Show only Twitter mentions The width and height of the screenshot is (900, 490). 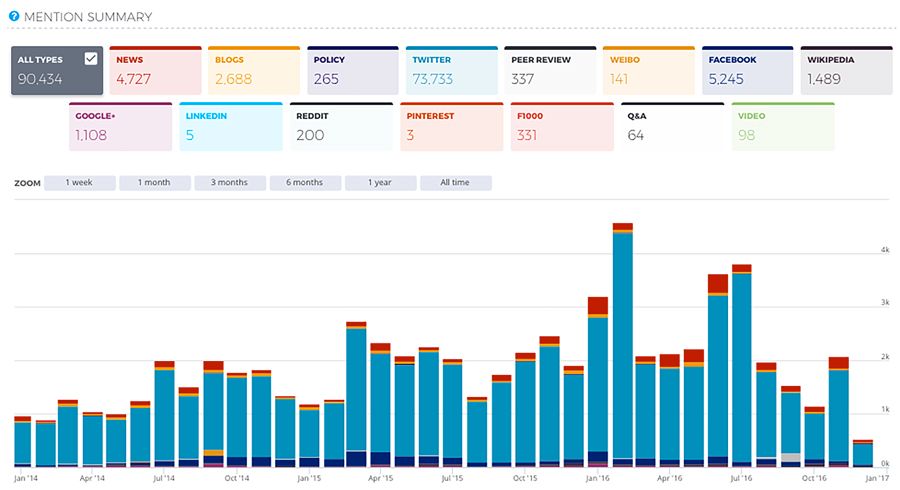point(449,70)
